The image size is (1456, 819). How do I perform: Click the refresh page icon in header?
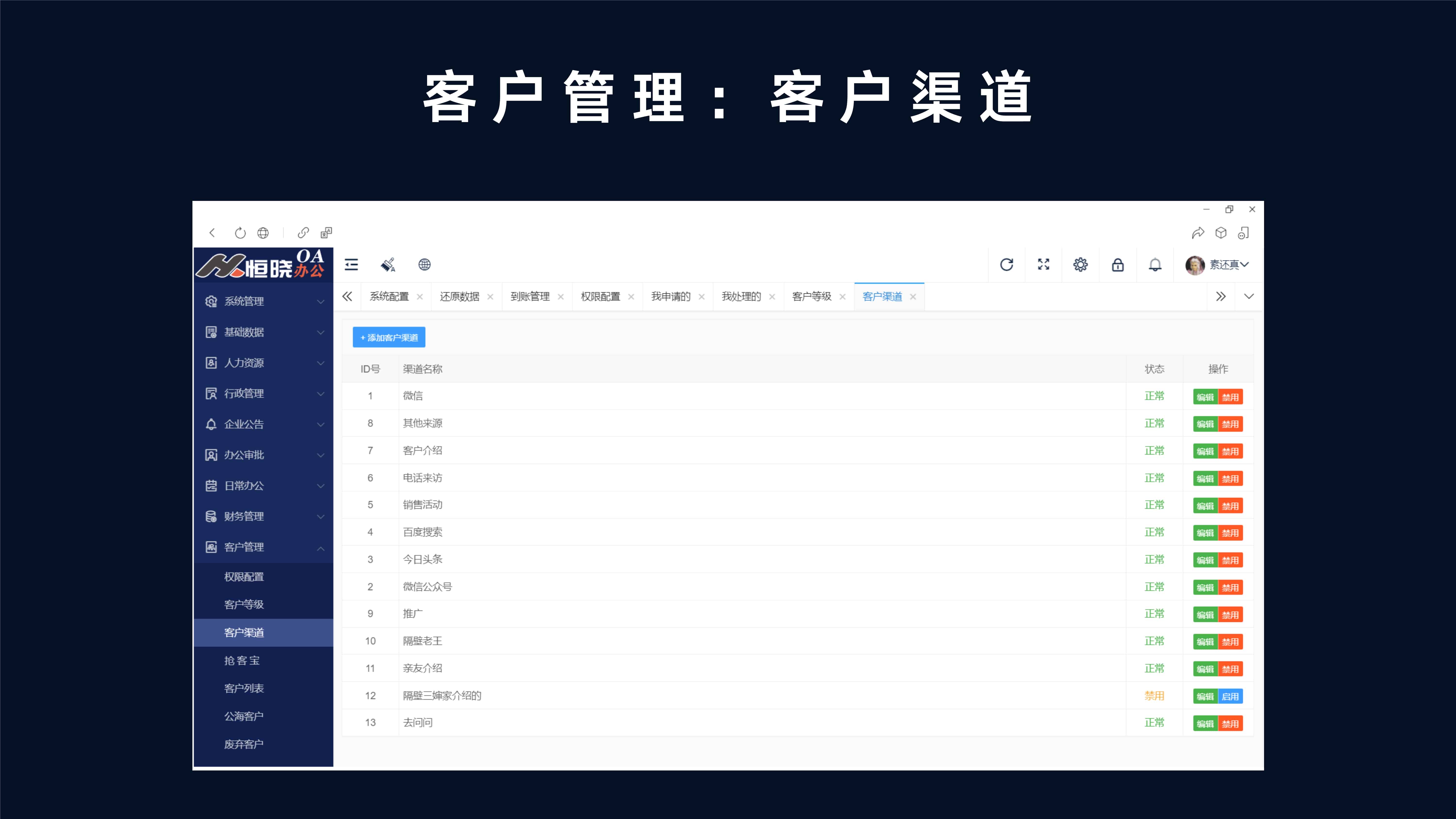pyautogui.click(x=1007, y=265)
